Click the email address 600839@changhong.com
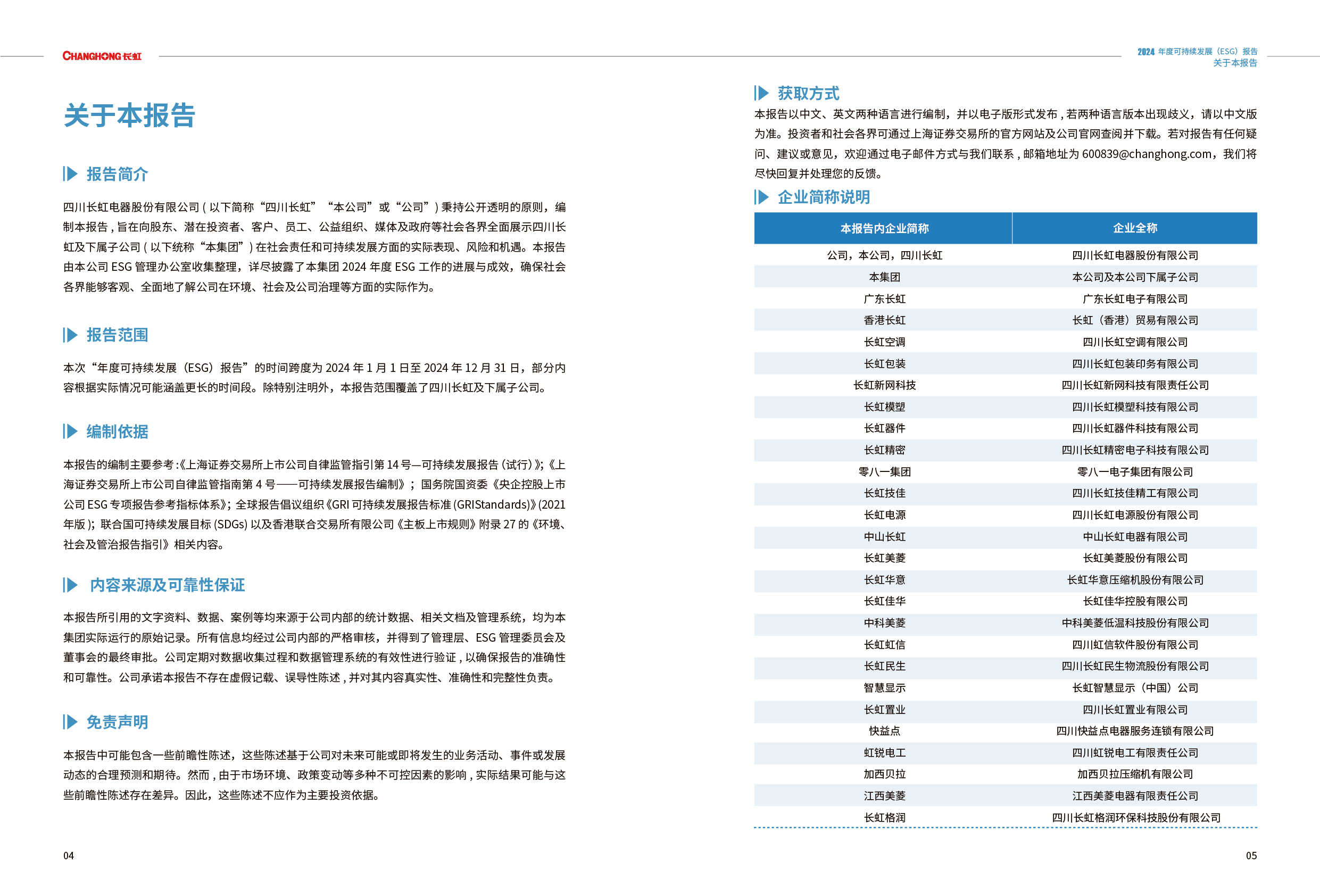The width and height of the screenshot is (1320, 896). tap(1147, 154)
